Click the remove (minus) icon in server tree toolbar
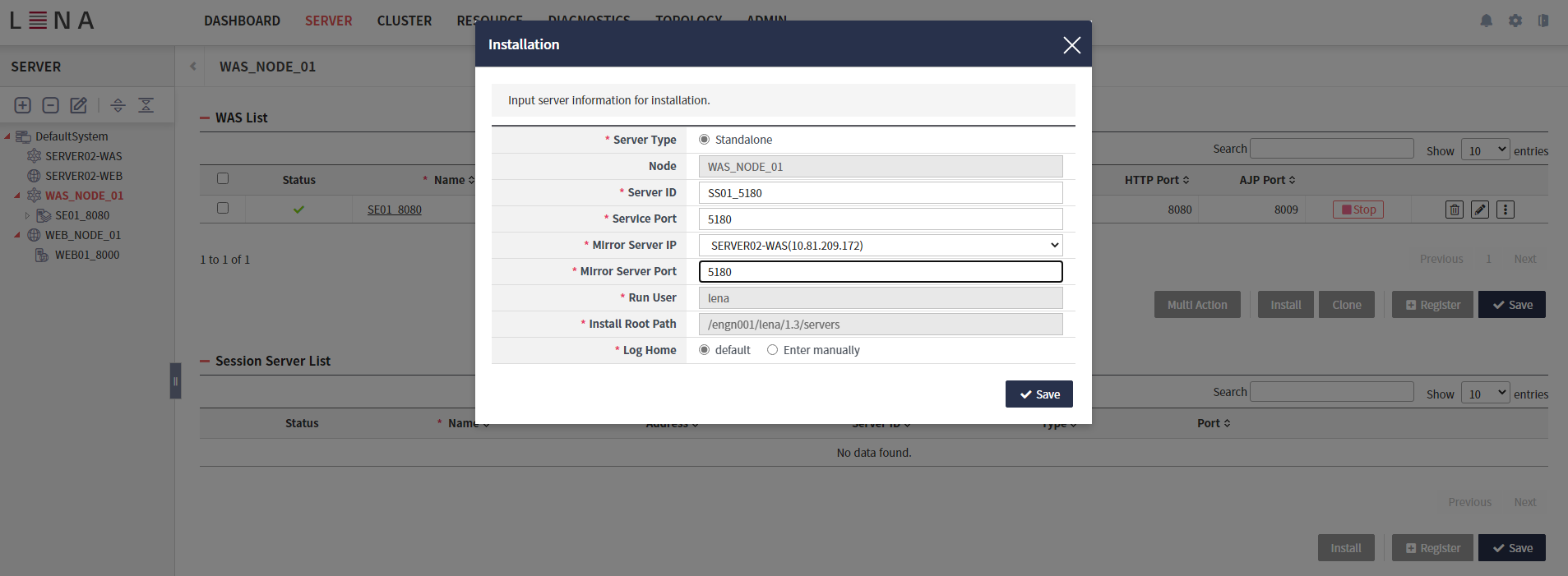The height and width of the screenshot is (576, 1568). click(x=50, y=105)
